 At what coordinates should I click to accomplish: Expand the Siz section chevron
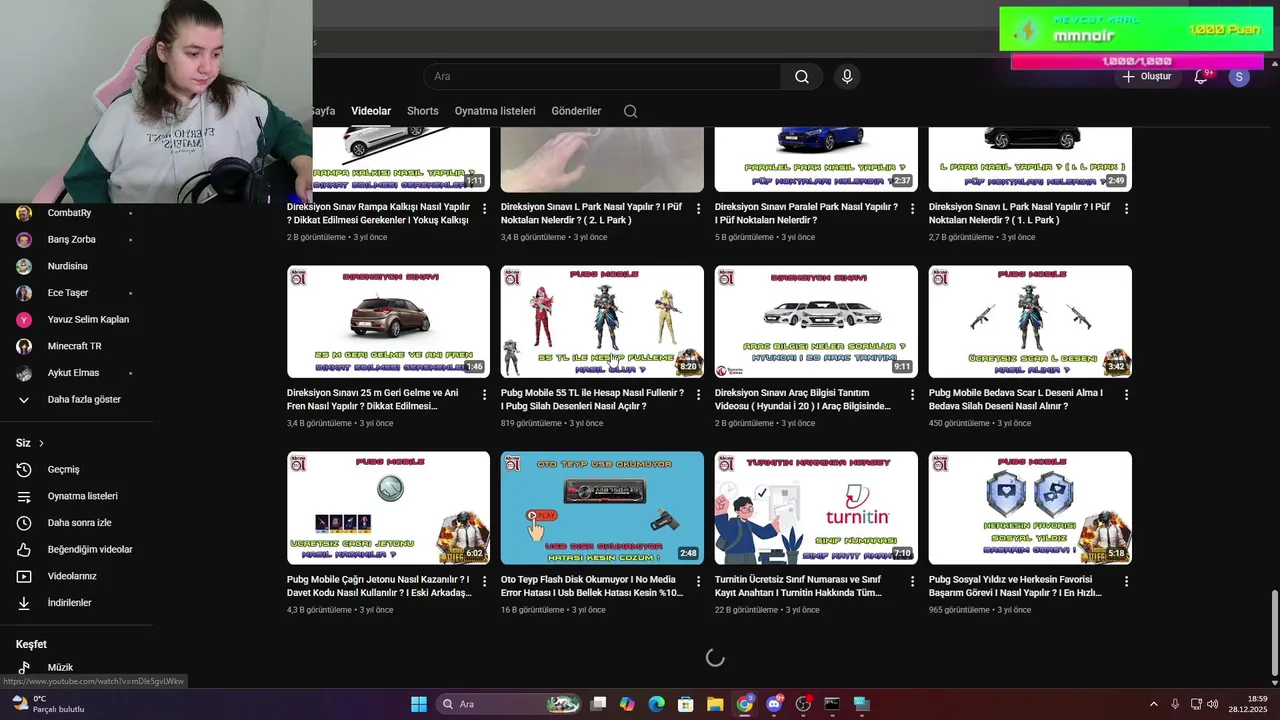click(41, 443)
